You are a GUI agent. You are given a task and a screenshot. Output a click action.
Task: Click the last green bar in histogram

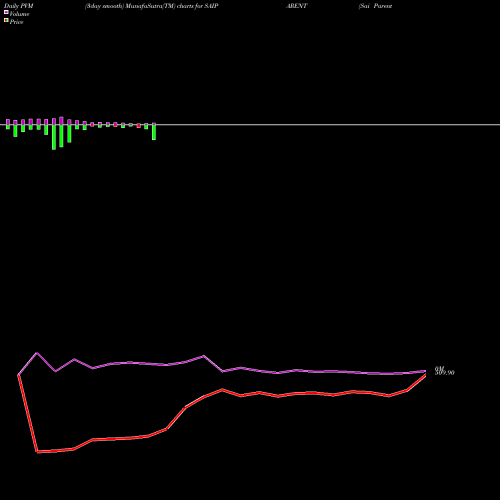click(154, 132)
